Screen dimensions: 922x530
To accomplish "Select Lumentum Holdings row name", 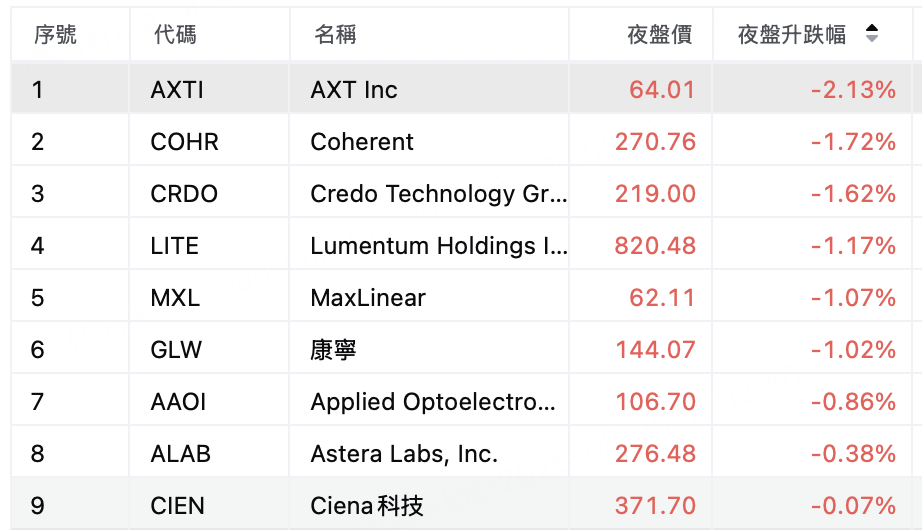I will click(x=439, y=246).
